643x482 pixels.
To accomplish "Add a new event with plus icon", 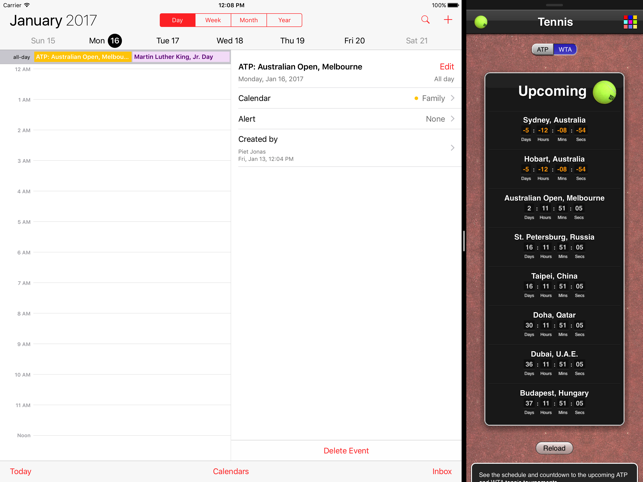I will (448, 20).
